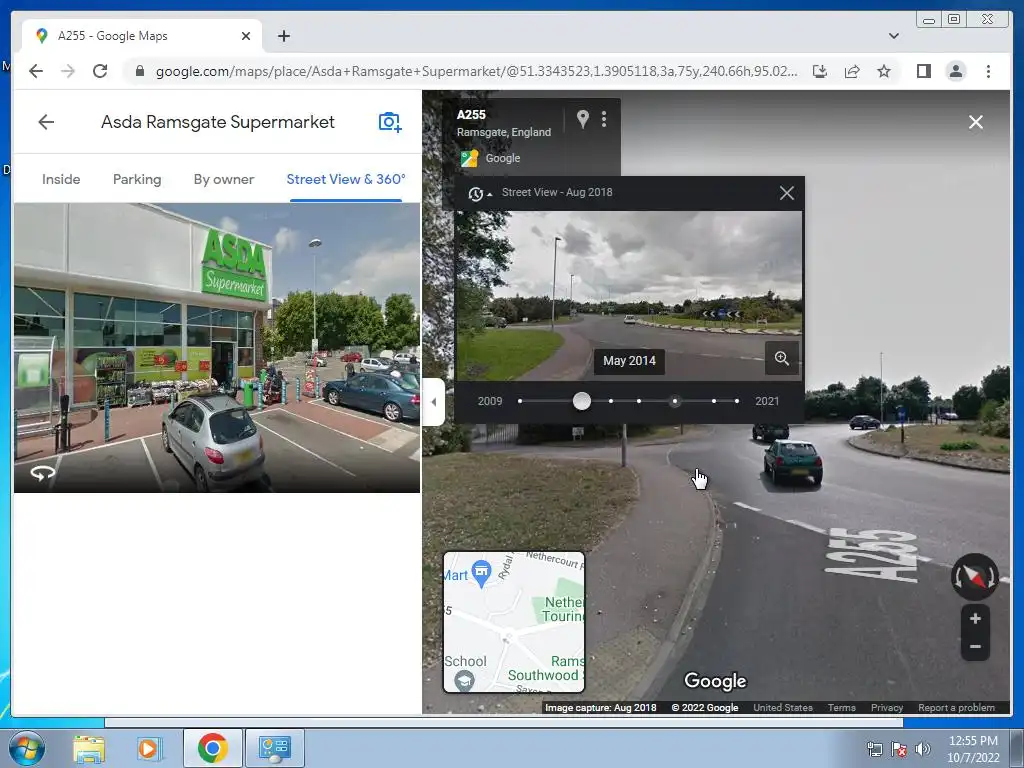
Task: Click the Chrome taskbar icon
Action: pos(212,748)
